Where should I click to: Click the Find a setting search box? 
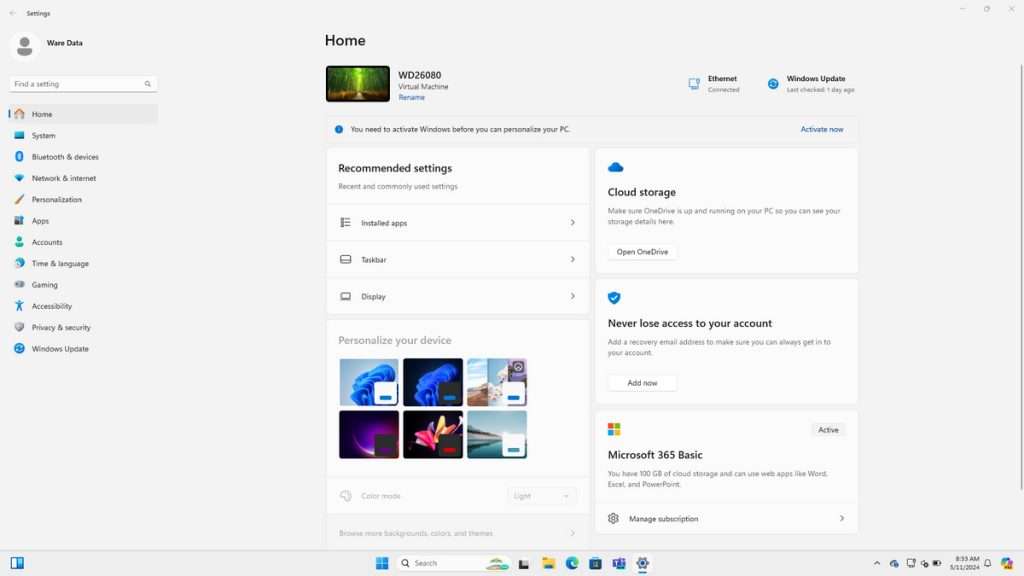(x=83, y=84)
